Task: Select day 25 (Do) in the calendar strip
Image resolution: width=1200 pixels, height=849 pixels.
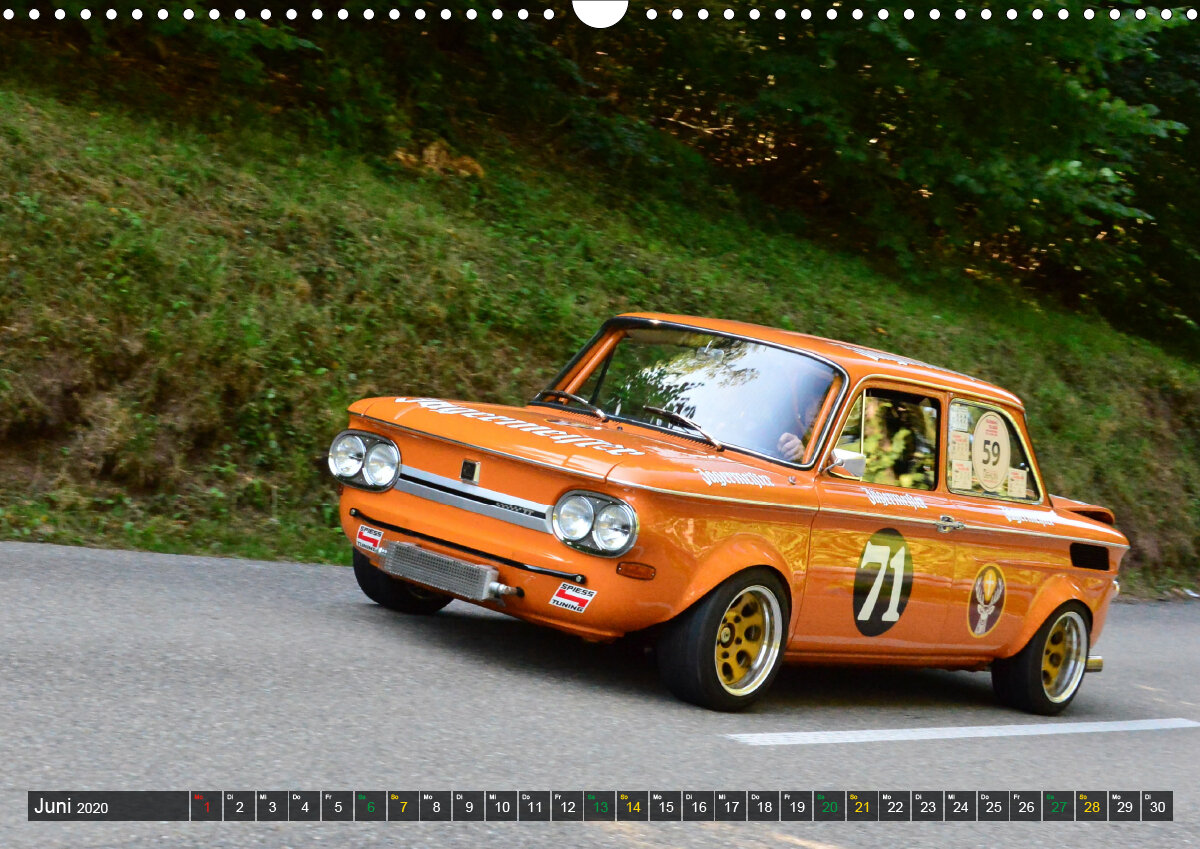Action: pyautogui.click(x=993, y=806)
